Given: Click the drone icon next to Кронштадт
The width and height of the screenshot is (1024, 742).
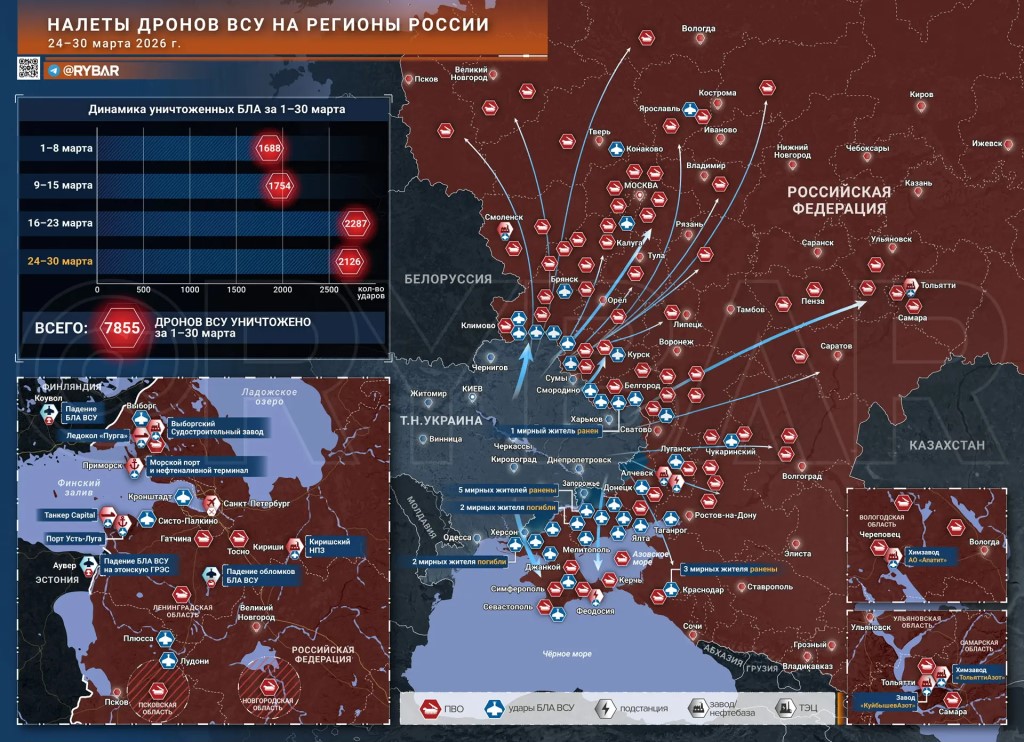Looking at the screenshot, I should click(x=182, y=498).
